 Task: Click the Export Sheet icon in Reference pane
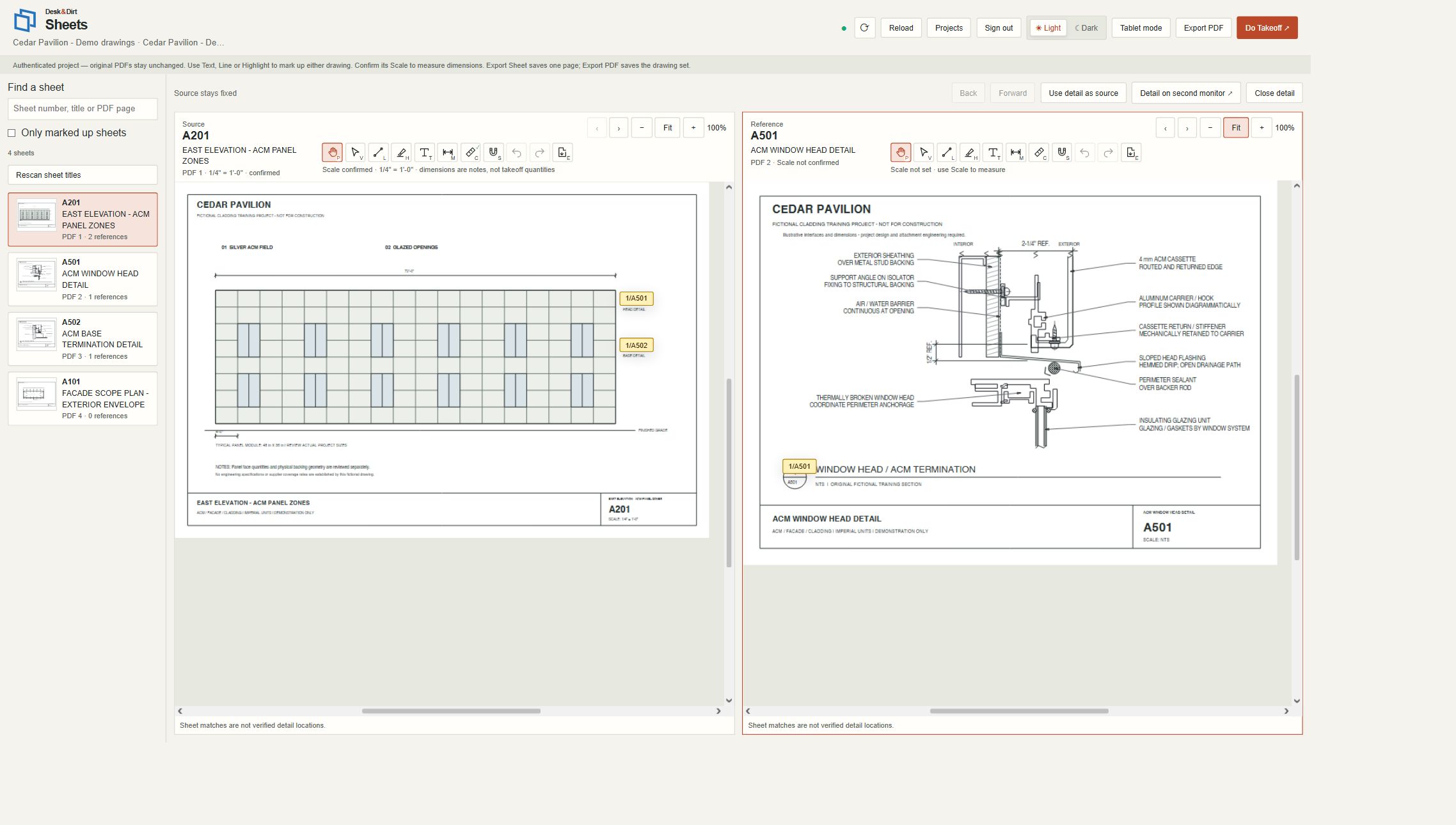coord(1131,152)
